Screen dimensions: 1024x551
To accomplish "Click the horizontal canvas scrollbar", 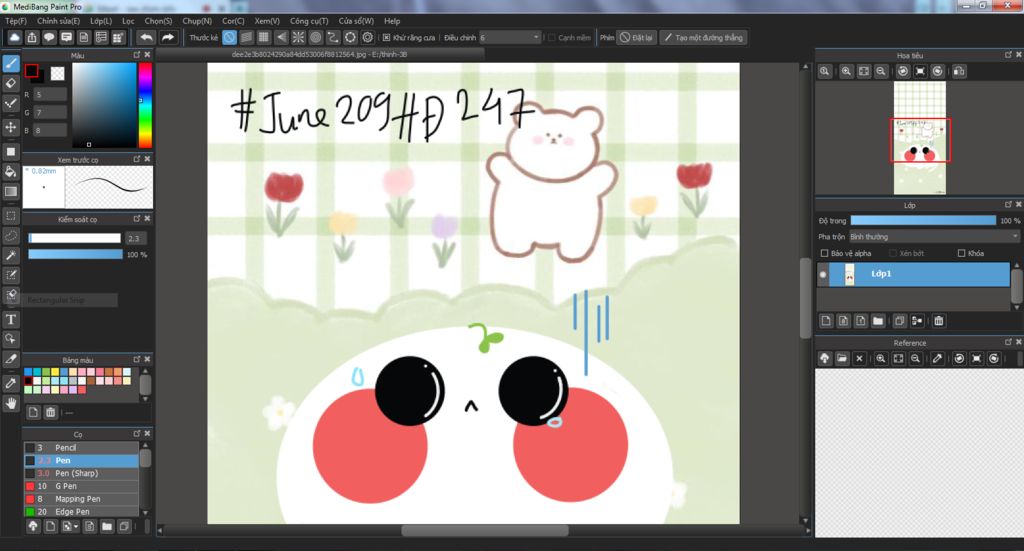I will 485,531.
